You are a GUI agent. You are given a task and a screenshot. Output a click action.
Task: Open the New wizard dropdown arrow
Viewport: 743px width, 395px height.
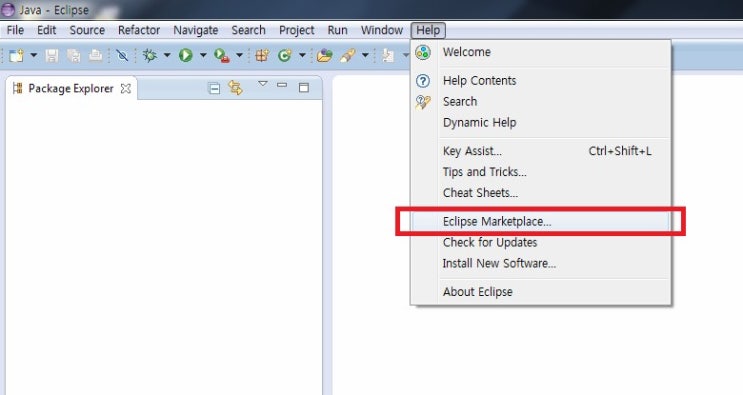coord(34,55)
